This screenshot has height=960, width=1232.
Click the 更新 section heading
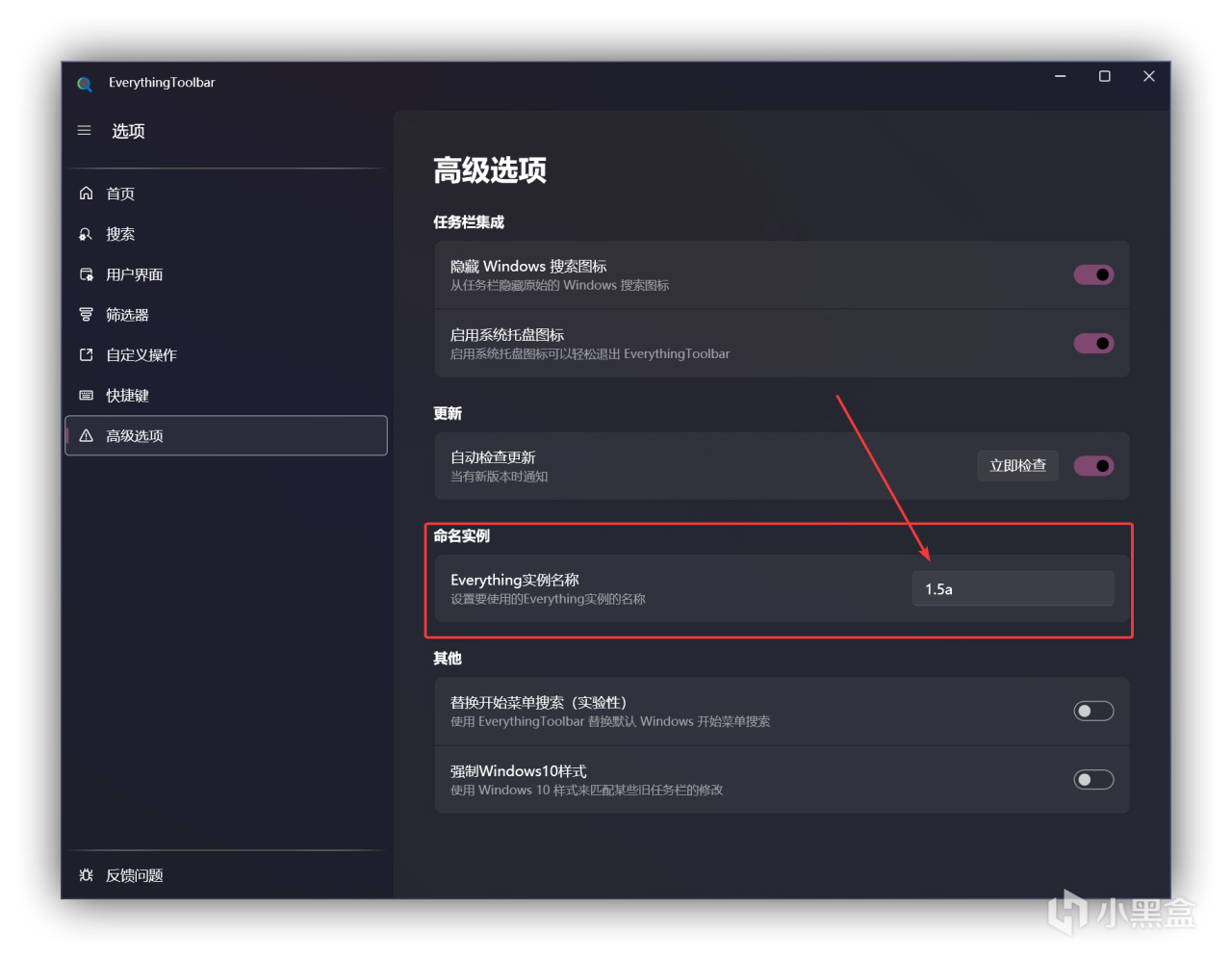click(448, 414)
